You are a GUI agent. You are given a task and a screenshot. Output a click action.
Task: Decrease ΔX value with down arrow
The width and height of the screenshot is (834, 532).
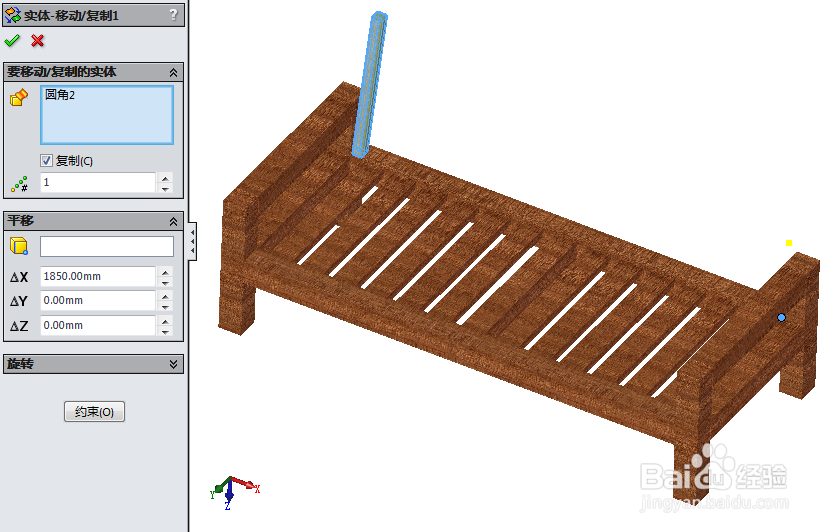(165, 282)
